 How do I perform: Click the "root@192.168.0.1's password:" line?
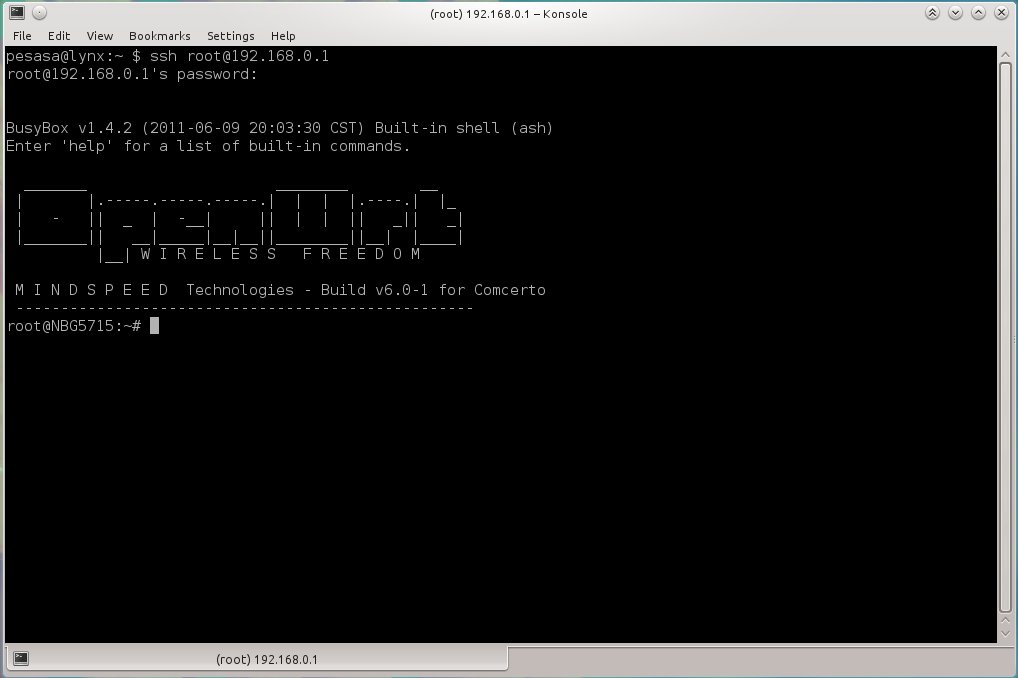point(132,74)
